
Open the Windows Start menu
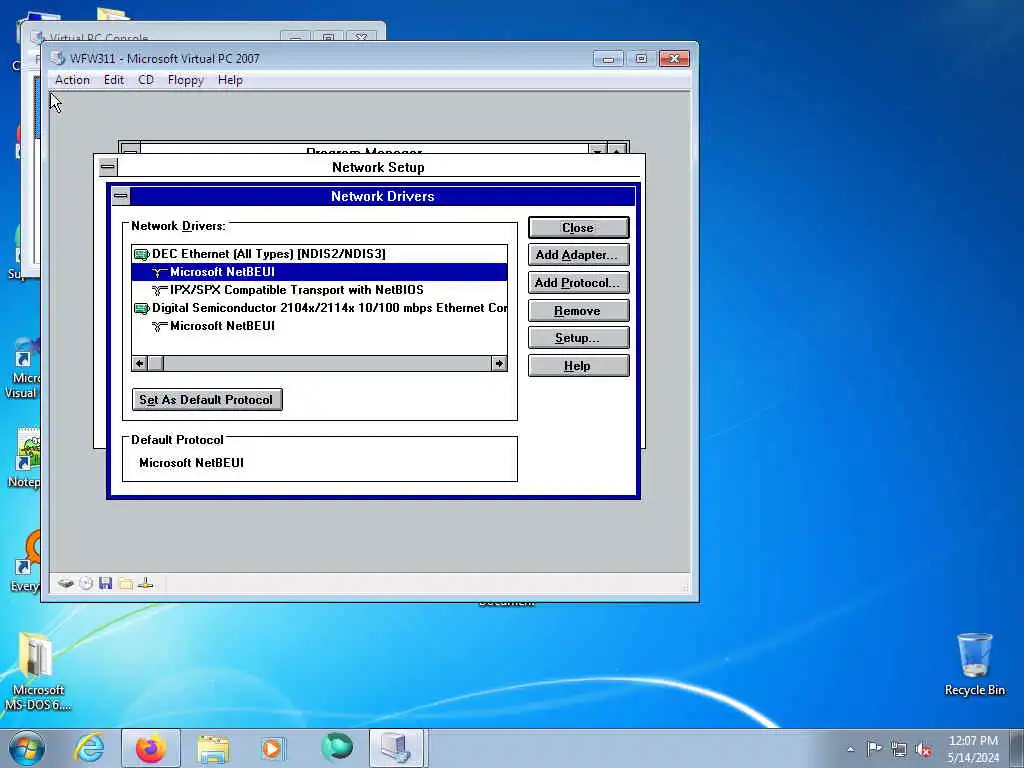(x=27, y=748)
